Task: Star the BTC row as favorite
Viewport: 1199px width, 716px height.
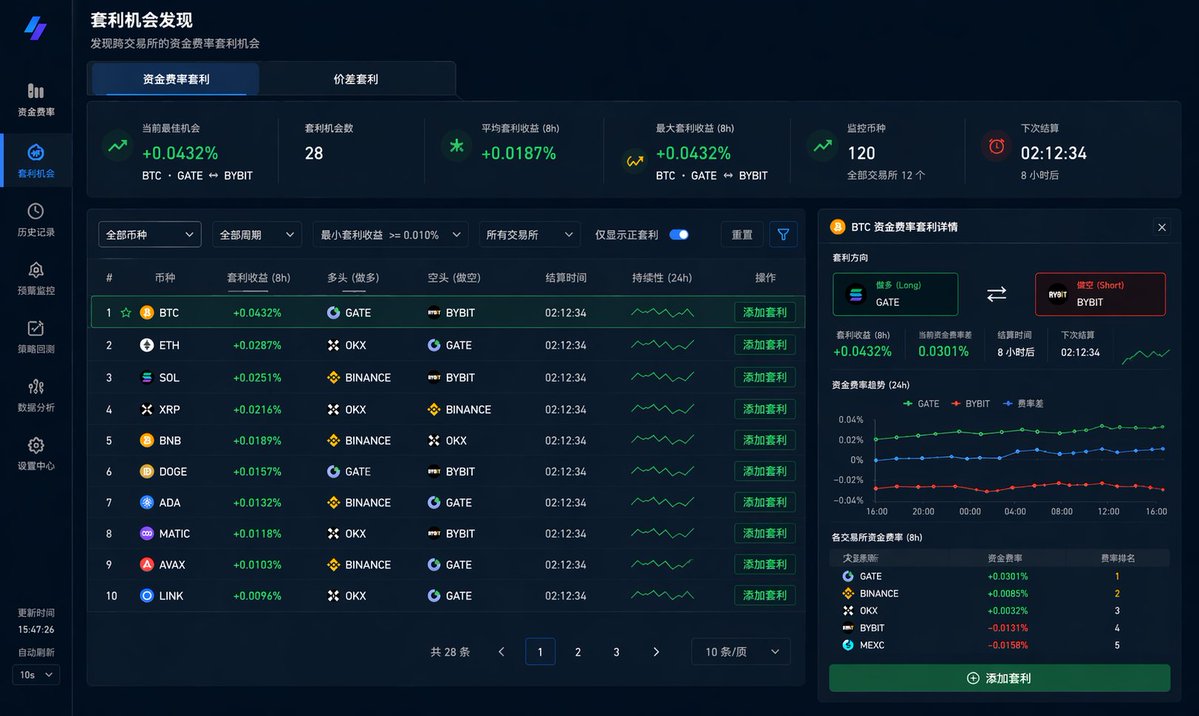Action: 126,312
